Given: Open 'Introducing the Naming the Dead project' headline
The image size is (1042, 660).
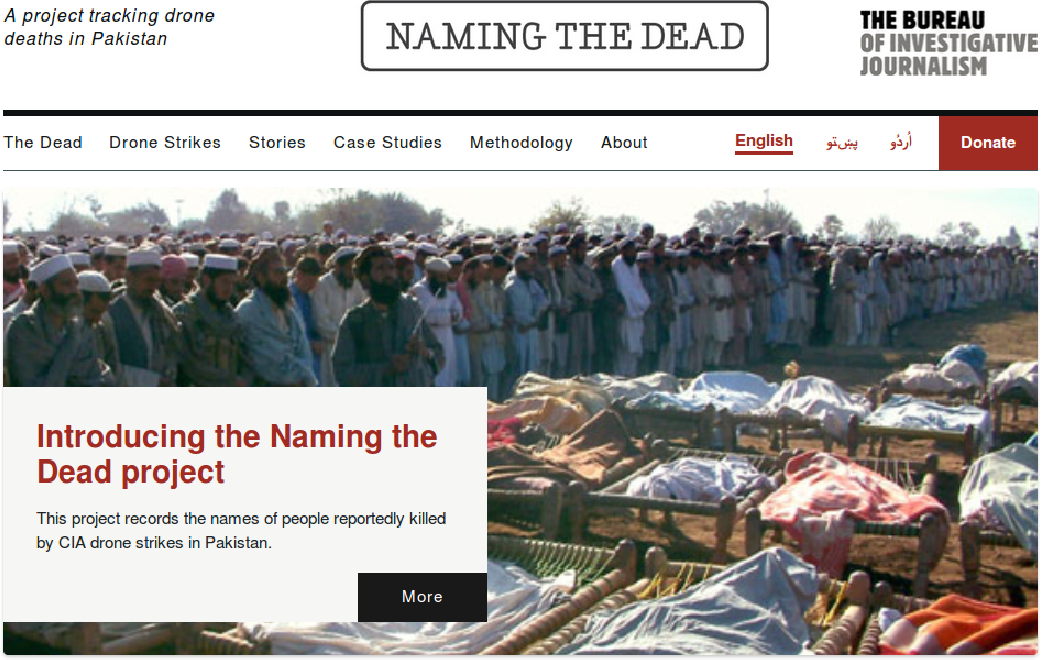Looking at the screenshot, I should click(237, 454).
